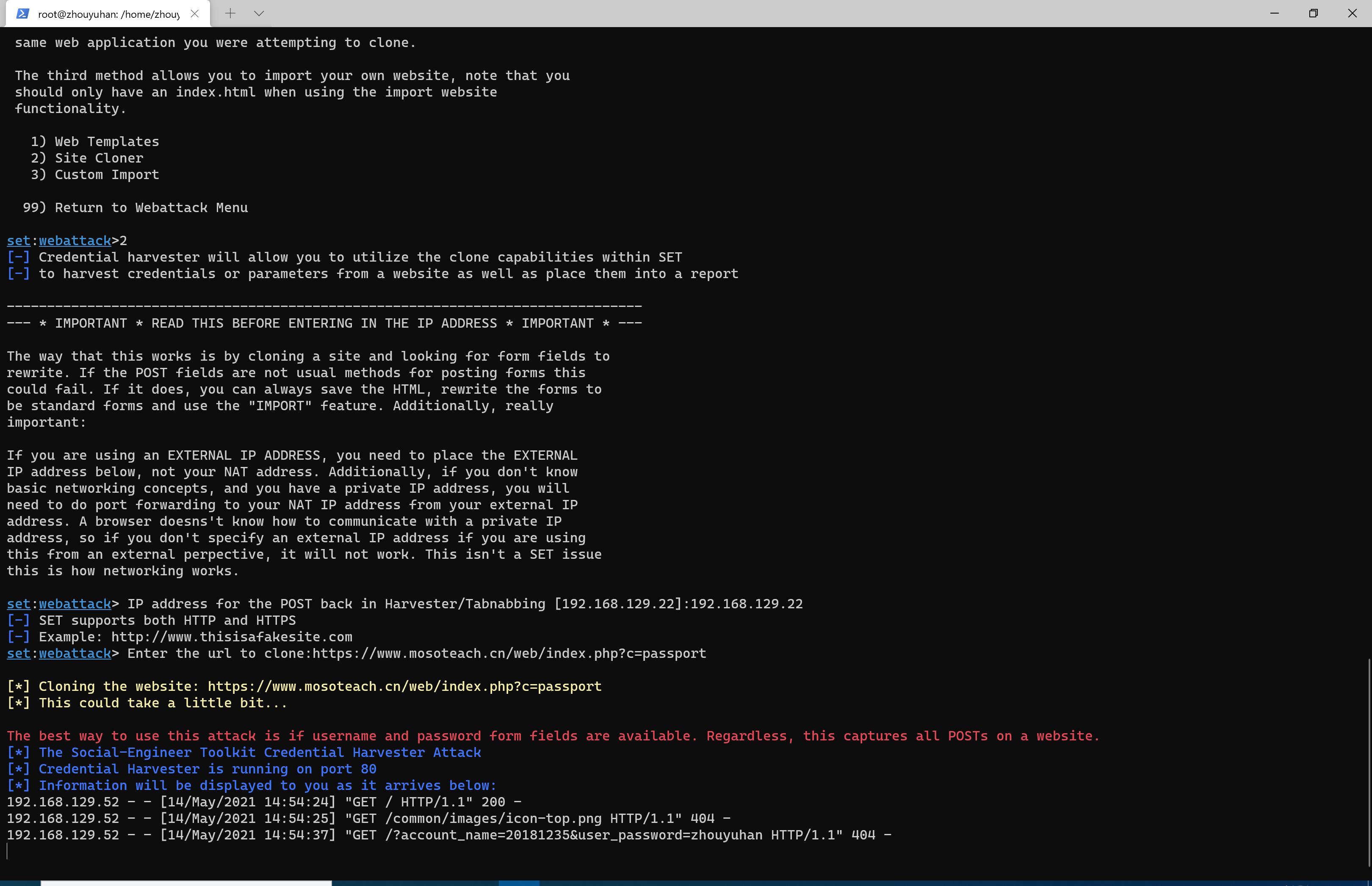Screen dimensions: 1372x886
Task: Click the 14:54:37 account_name=20181235 log entry
Action: coord(449,835)
